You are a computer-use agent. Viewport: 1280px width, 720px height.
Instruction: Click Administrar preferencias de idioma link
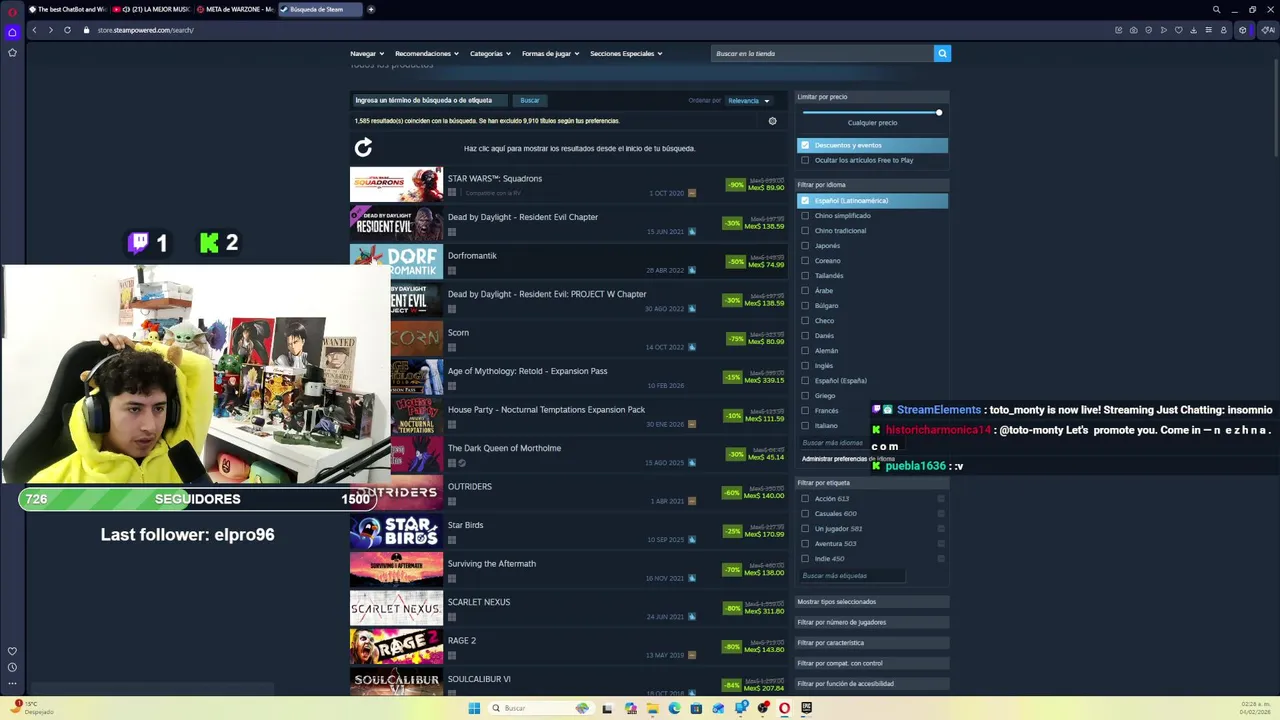(x=848, y=459)
